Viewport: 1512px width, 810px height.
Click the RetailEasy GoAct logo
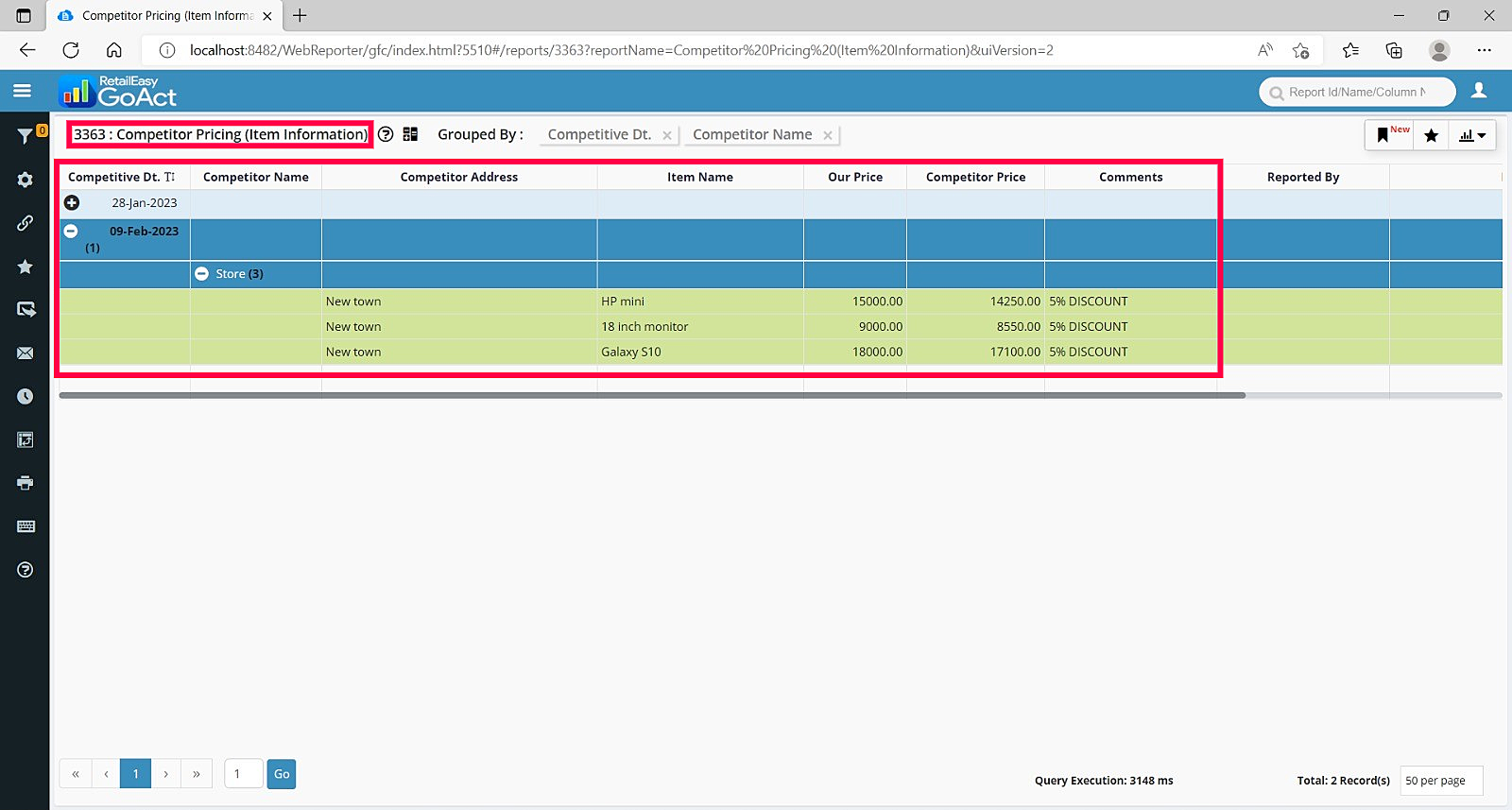(x=118, y=91)
